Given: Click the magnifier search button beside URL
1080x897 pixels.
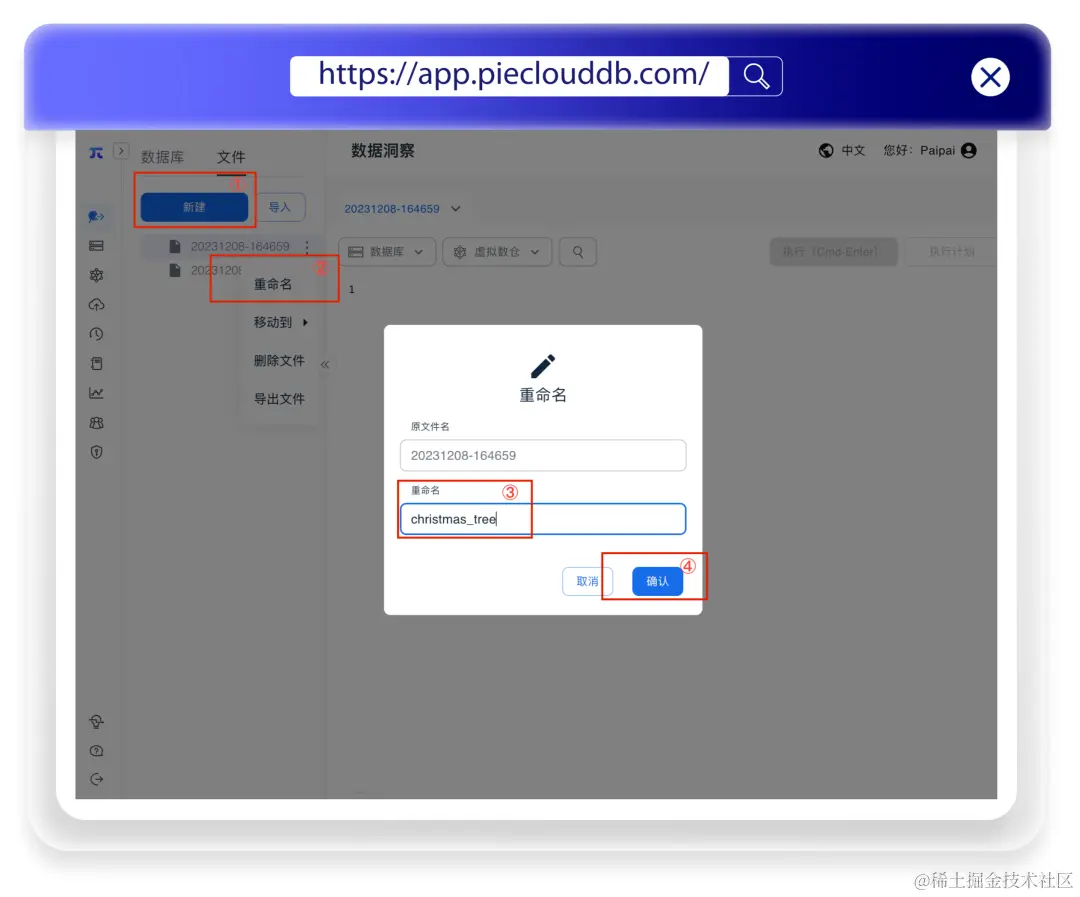Looking at the screenshot, I should tap(756, 76).
